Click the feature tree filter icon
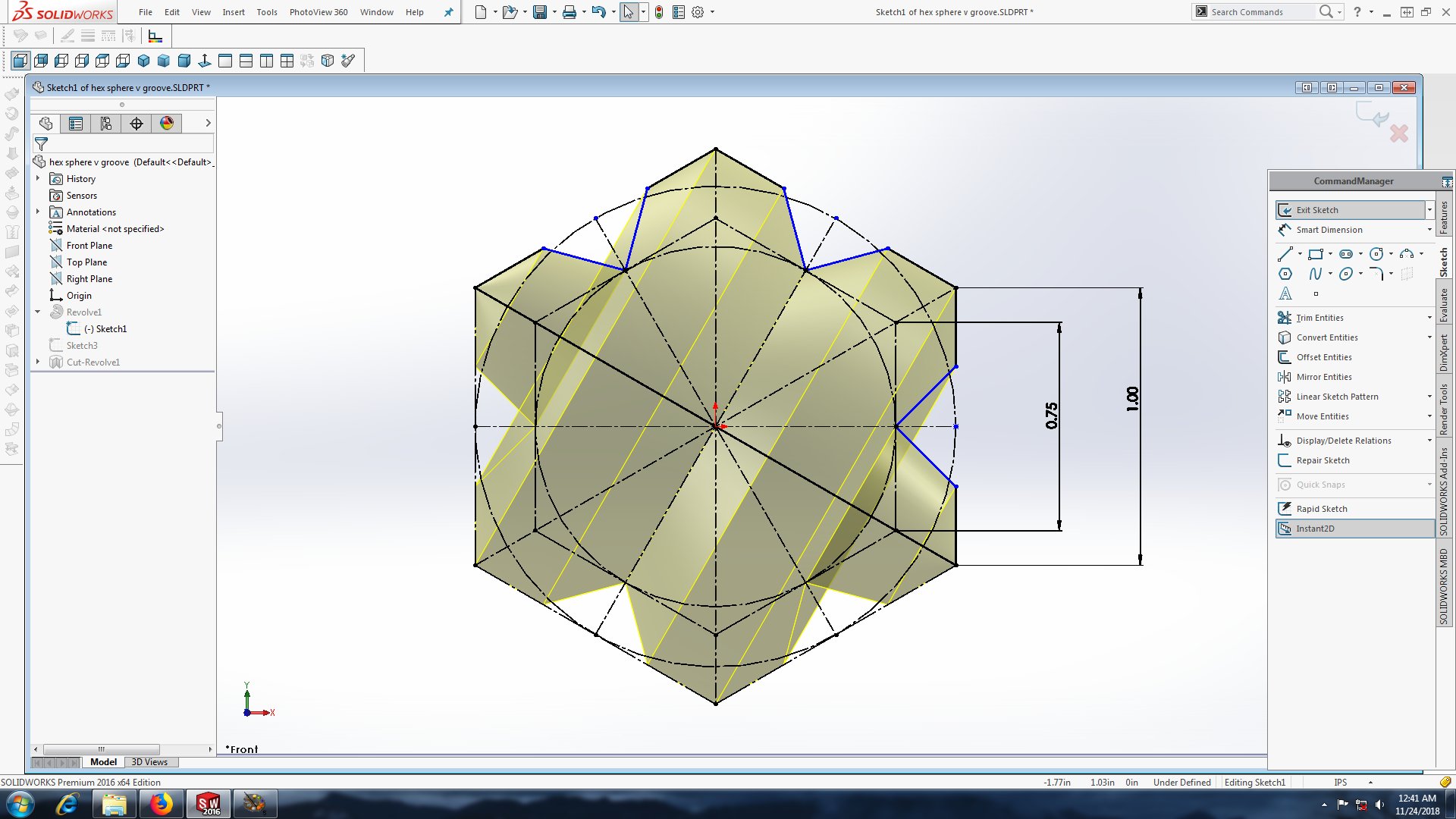 [x=42, y=143]
